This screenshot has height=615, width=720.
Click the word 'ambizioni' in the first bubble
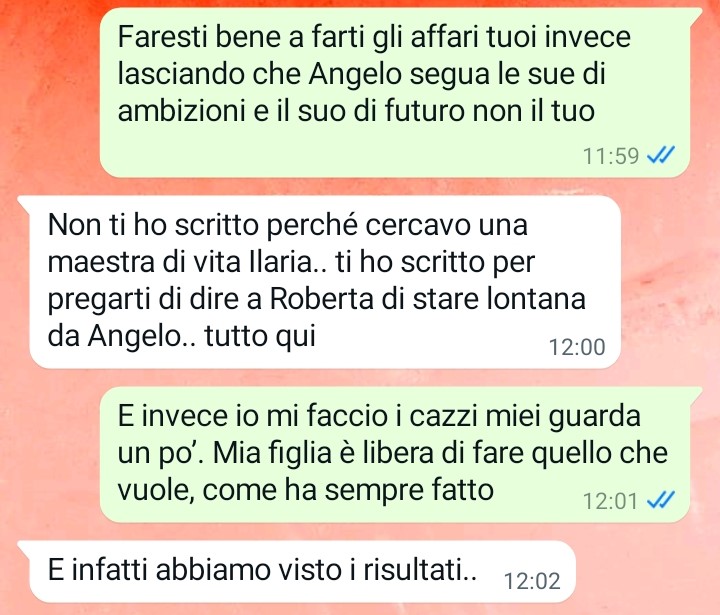[181, 111]
